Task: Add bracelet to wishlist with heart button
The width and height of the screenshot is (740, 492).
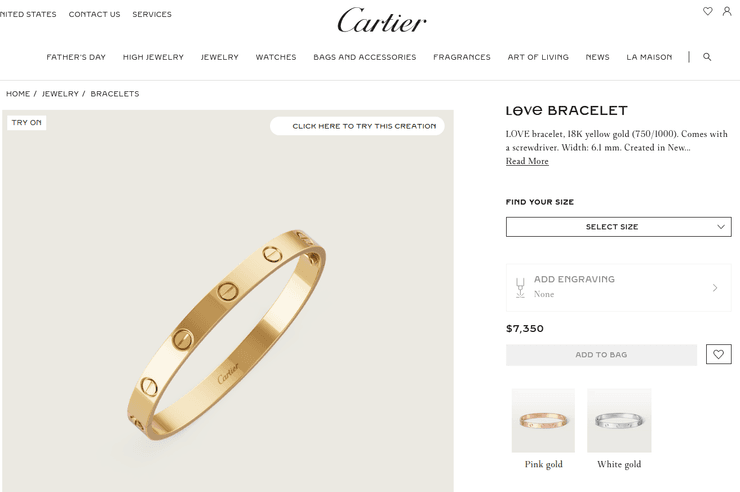Action: pyautogui.click(x=718, y=354)
